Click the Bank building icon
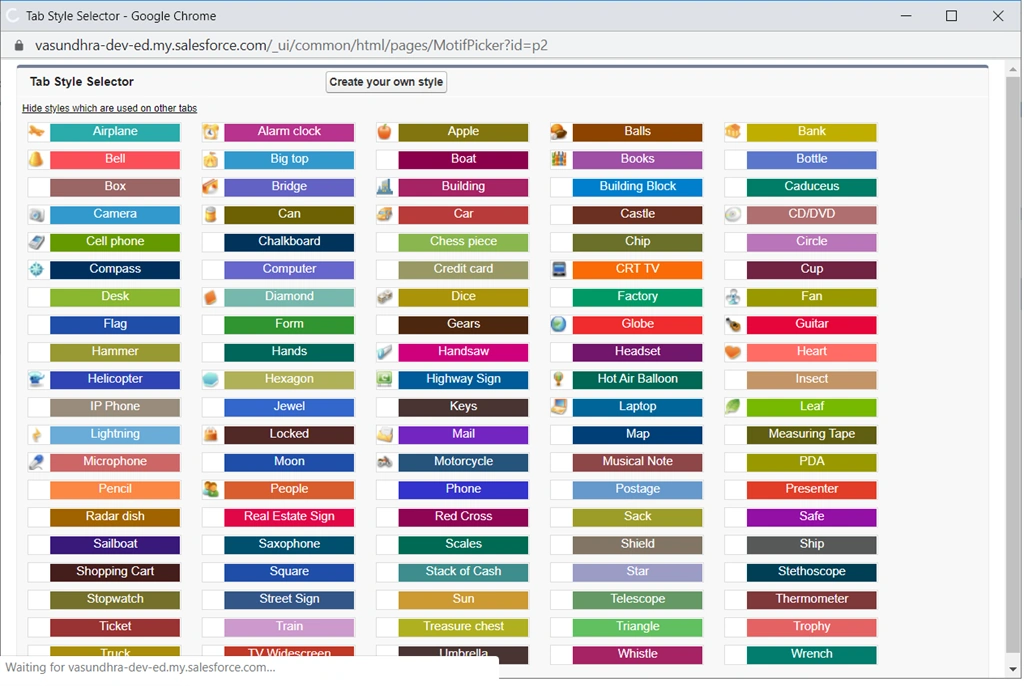The width and height of the screenshot is (1024, 686). click(x=733, y=132)
